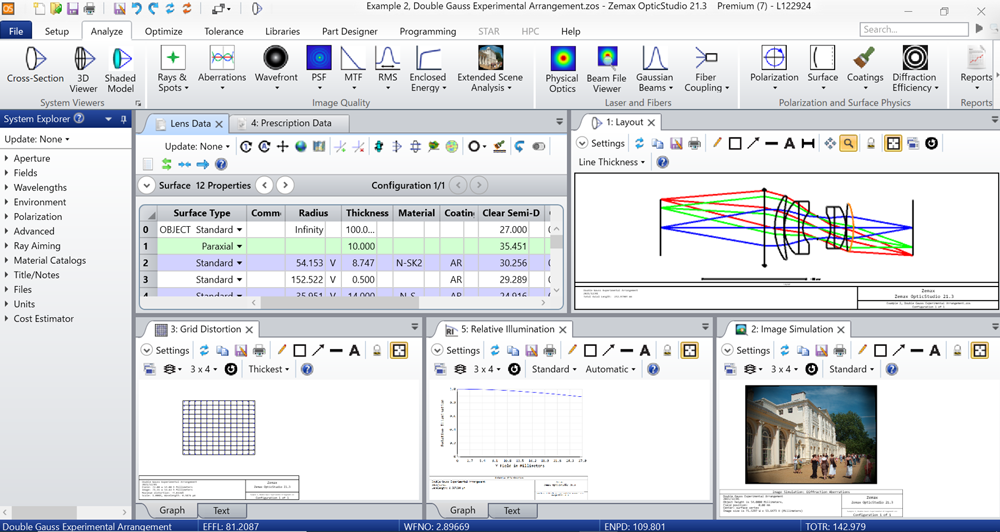Open the Thickest dropdown in Grid Distortion
The height and width of the screenshot is (532, 1000).
click(269, 369)
